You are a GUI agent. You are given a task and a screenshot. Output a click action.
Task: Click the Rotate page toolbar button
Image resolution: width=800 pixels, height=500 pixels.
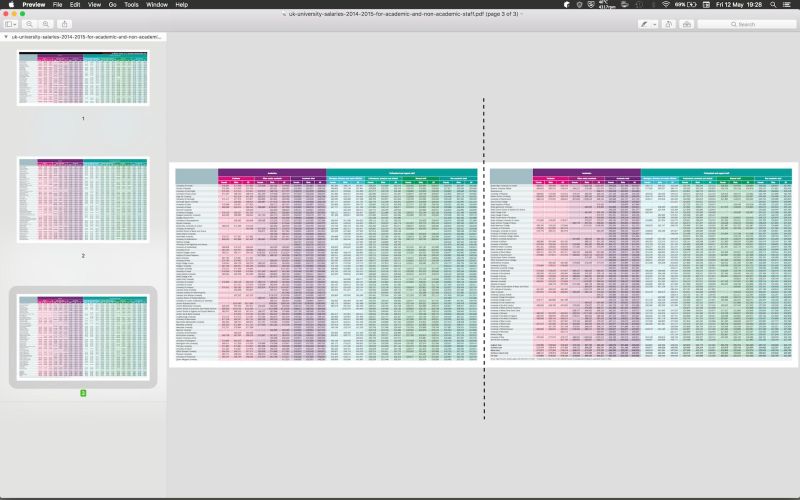coord(668,24)
